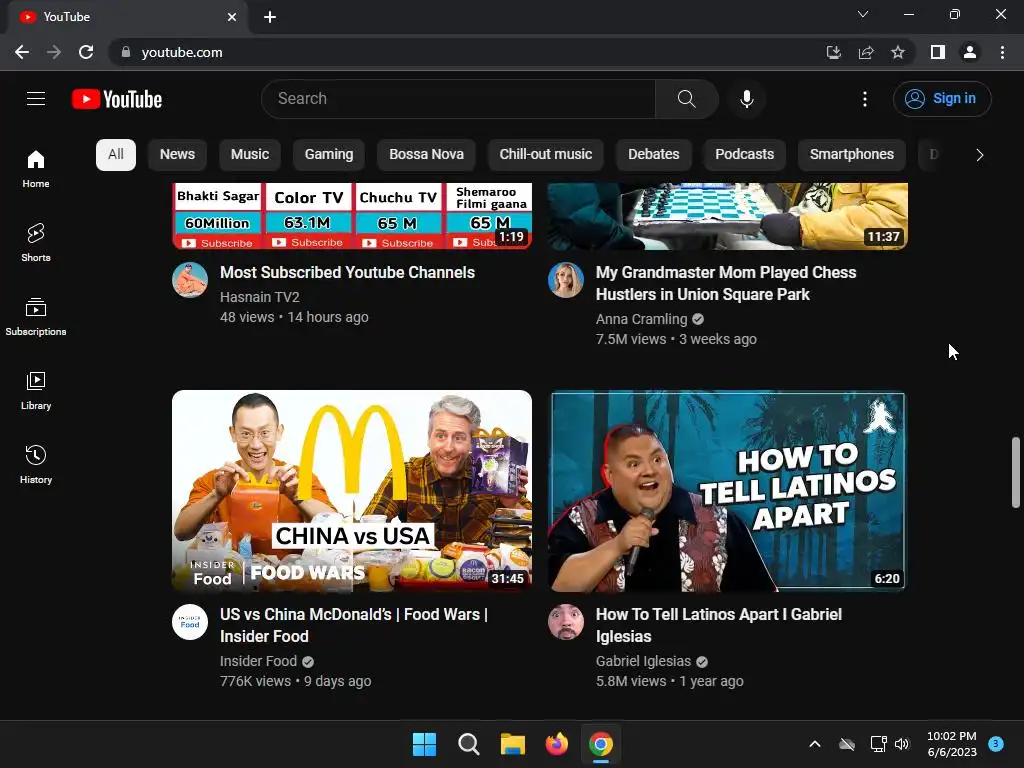Open volume control in system tray
The width and height of the screenshot is (1024, 768).
(x=902, y=744)
